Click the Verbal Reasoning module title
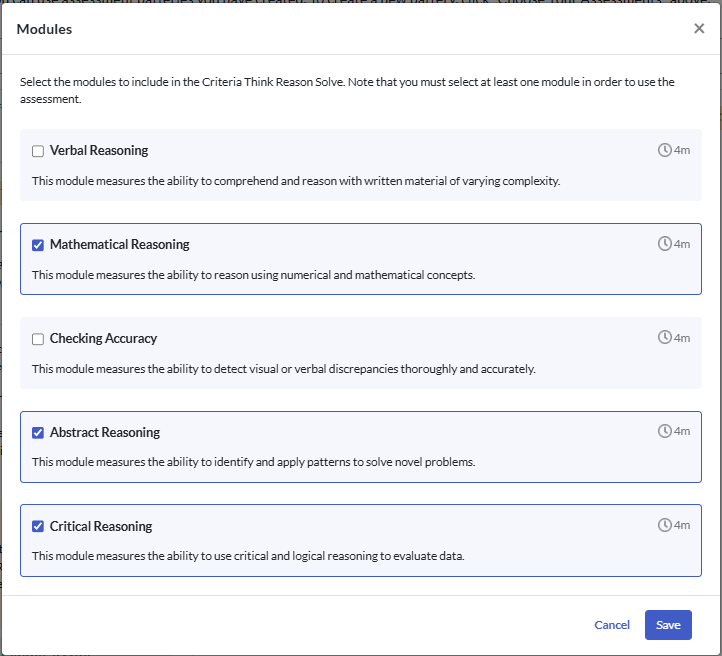 coord(99,151)
